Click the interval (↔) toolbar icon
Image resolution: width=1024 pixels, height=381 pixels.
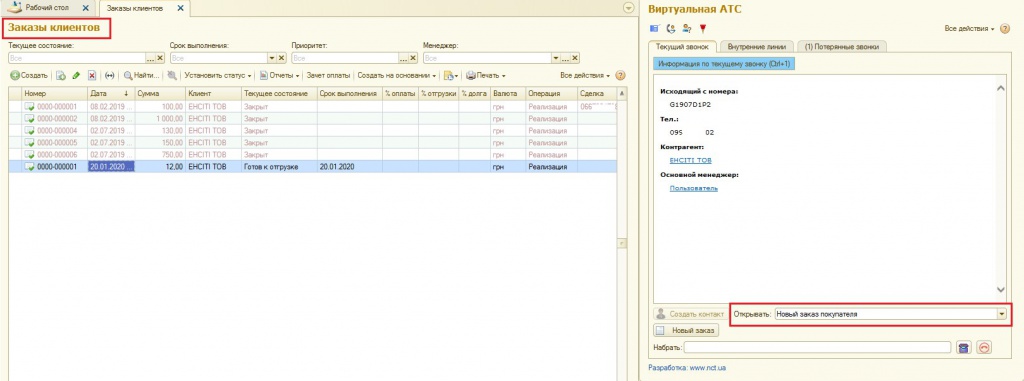click(x=110, y=76)
